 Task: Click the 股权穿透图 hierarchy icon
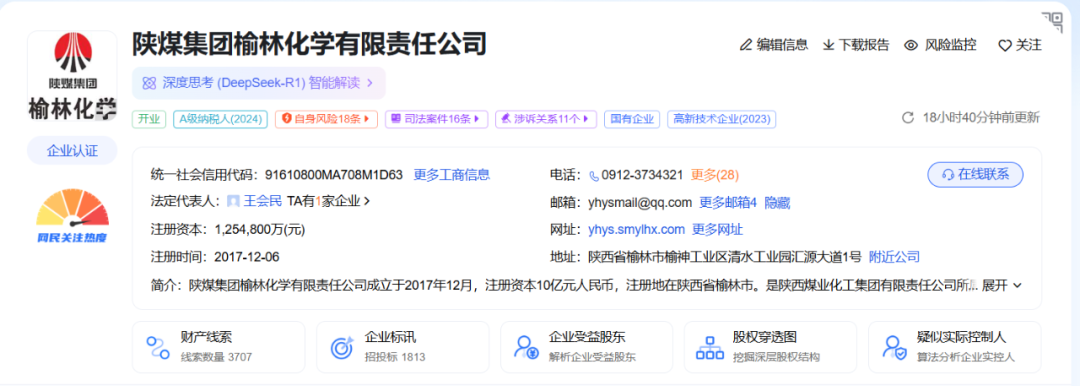[x=709, y=347]
